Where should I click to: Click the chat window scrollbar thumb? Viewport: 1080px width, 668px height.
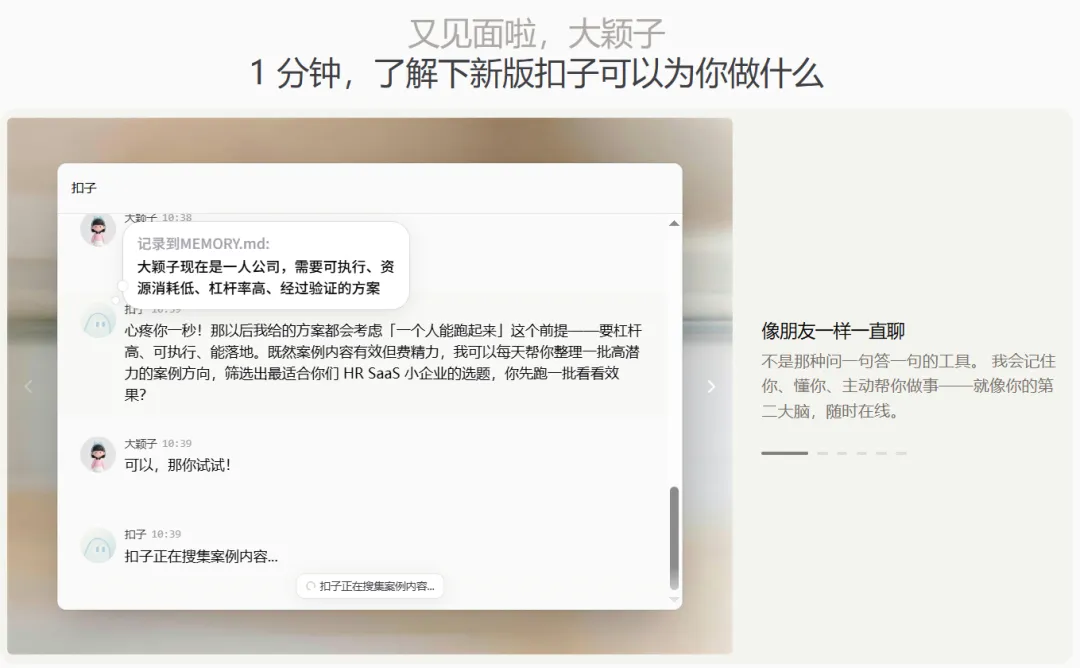pos(674,538)
